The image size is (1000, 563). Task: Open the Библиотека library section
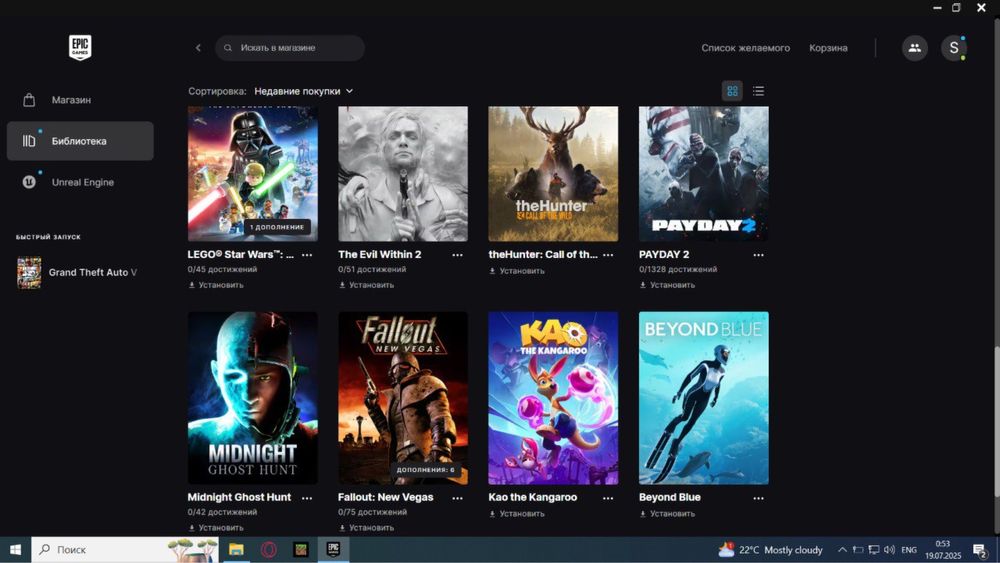coord(80,141)
